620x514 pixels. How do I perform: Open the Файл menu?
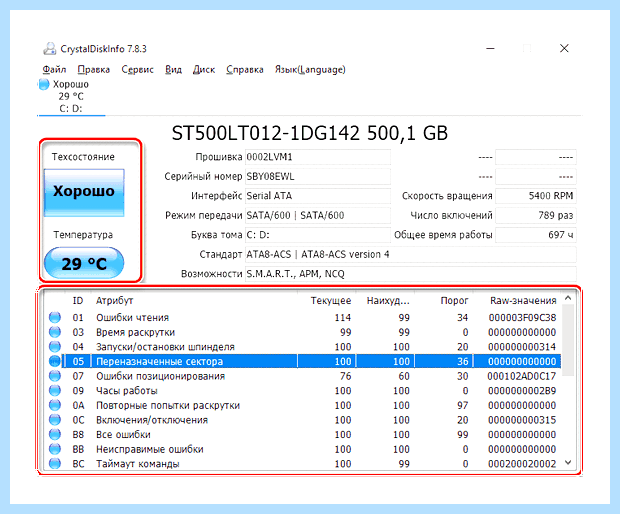(54, 70)
